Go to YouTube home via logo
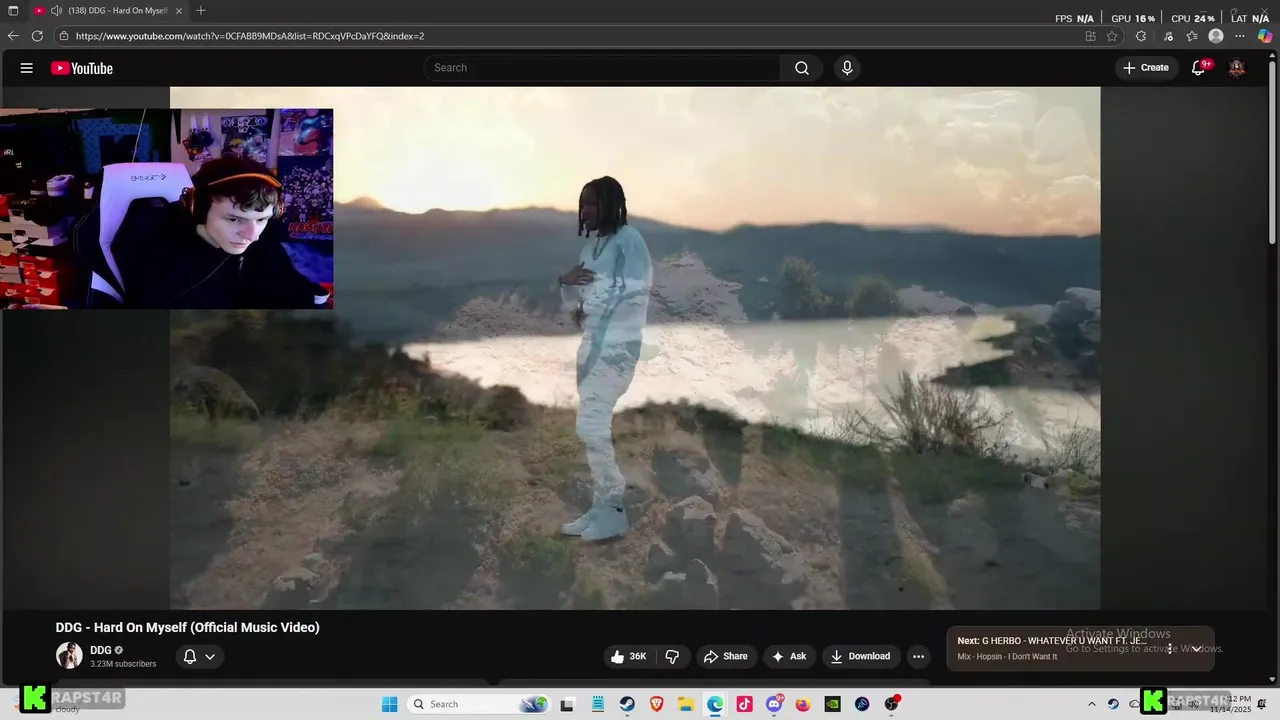 point(82,68)
